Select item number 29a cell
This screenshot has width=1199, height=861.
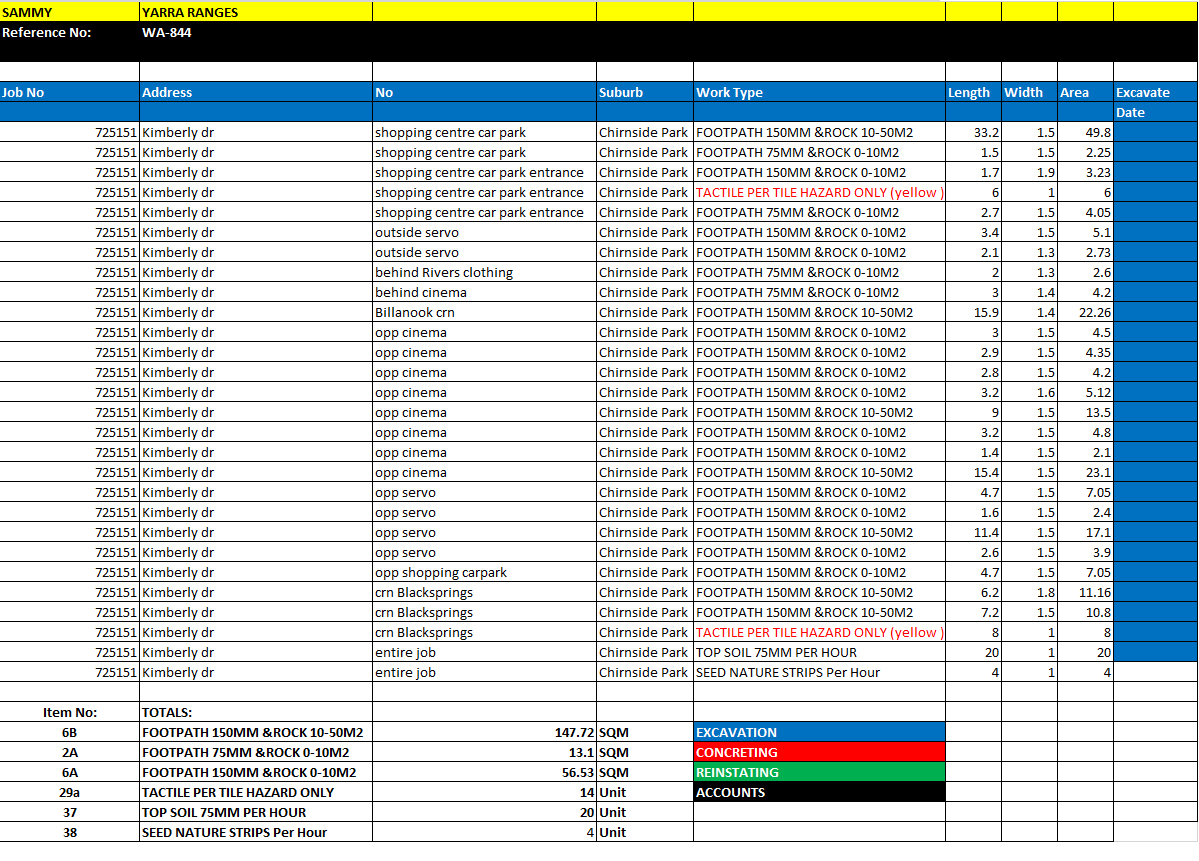click(x=69, y=792)
